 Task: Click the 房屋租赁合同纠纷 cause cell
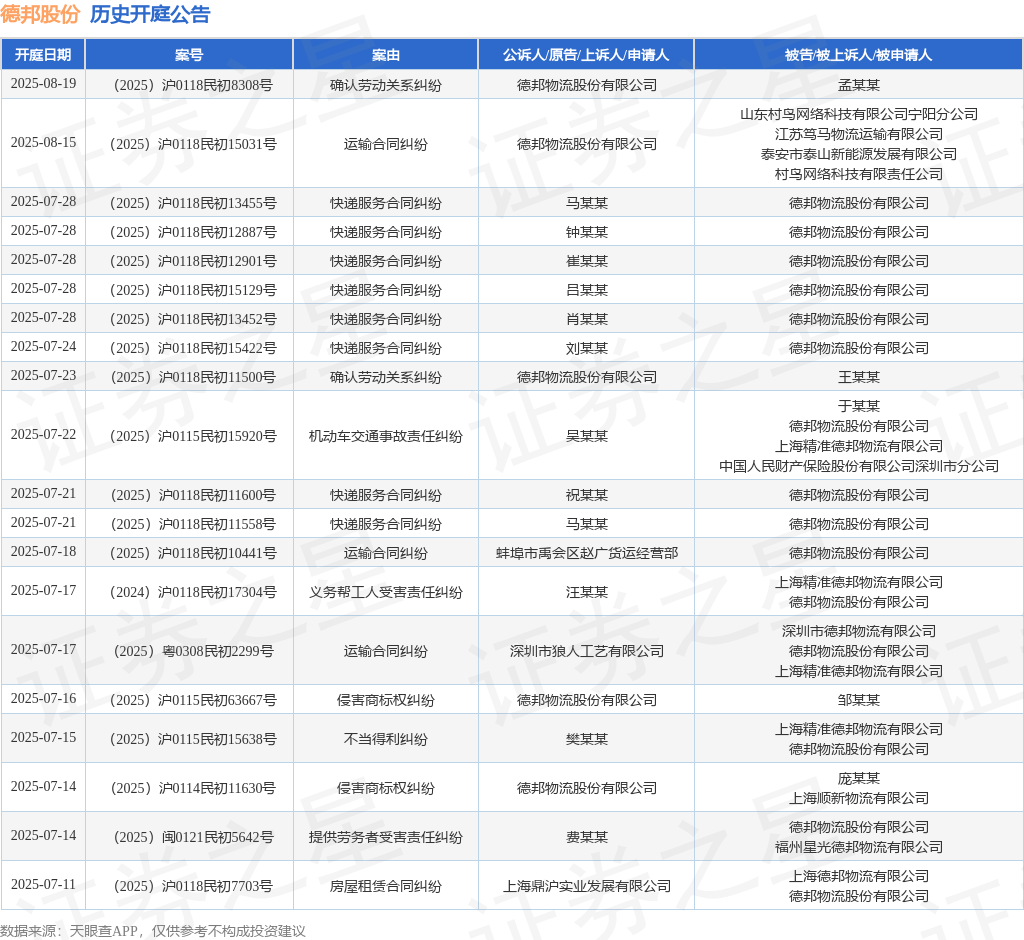[385, 886]
